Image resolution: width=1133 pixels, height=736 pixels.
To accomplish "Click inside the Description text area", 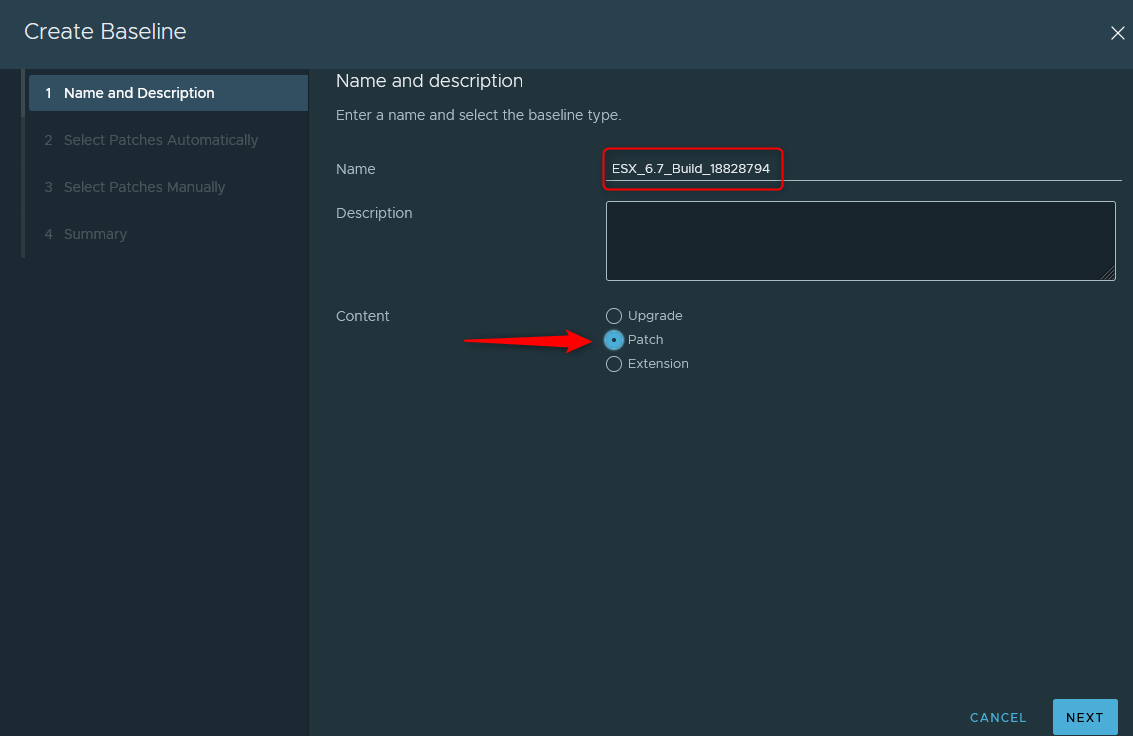I will 860,240.
